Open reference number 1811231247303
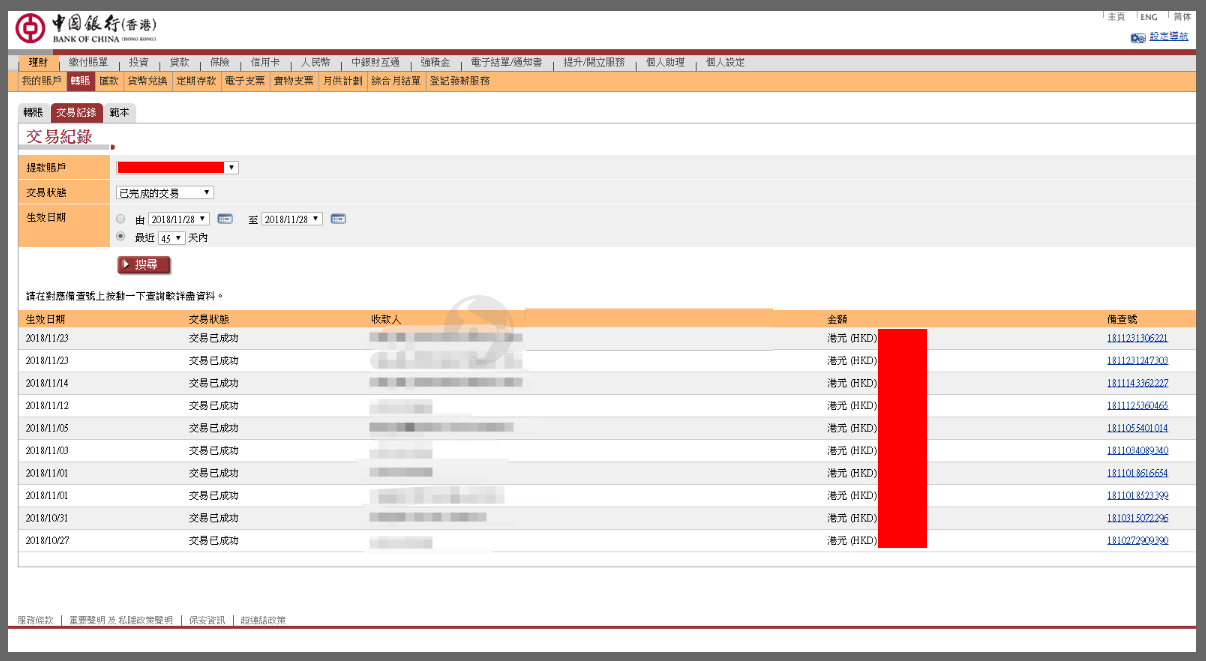The width and height of the screenshot is (1206, 661). 1137,360
